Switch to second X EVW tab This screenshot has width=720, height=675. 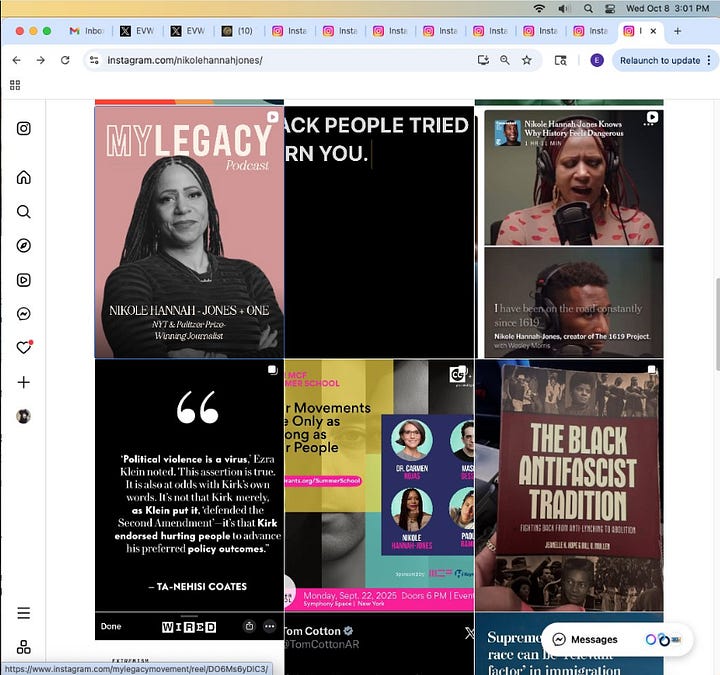click(x=187, y=31)
